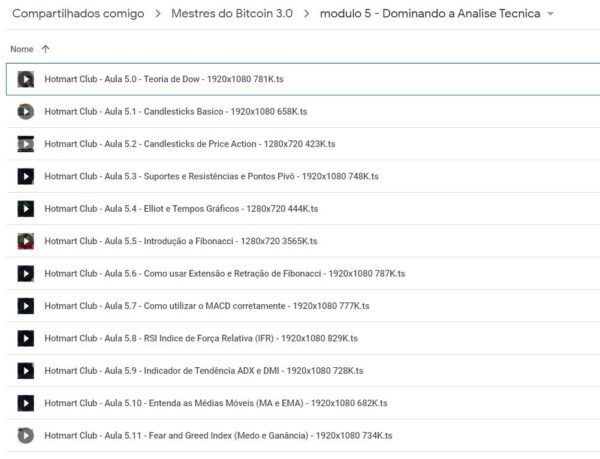Toggle sort direction arrow next to Nome

pyautogui.click(x=46, y=49)
